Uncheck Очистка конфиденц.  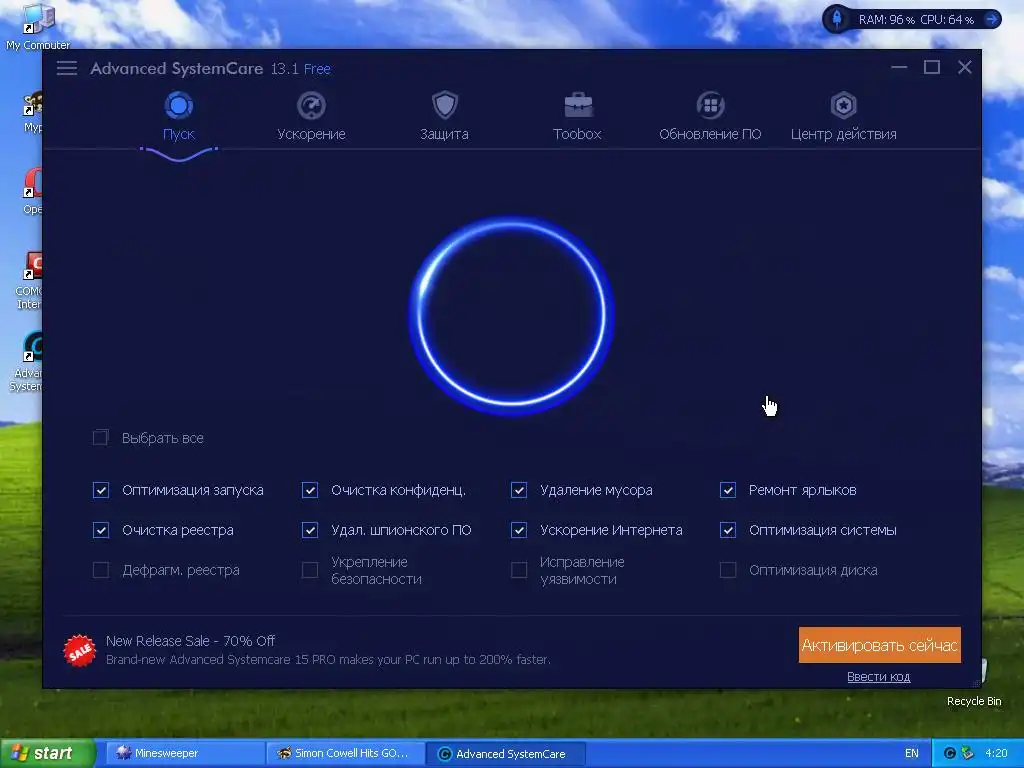(x=310, y=490)
